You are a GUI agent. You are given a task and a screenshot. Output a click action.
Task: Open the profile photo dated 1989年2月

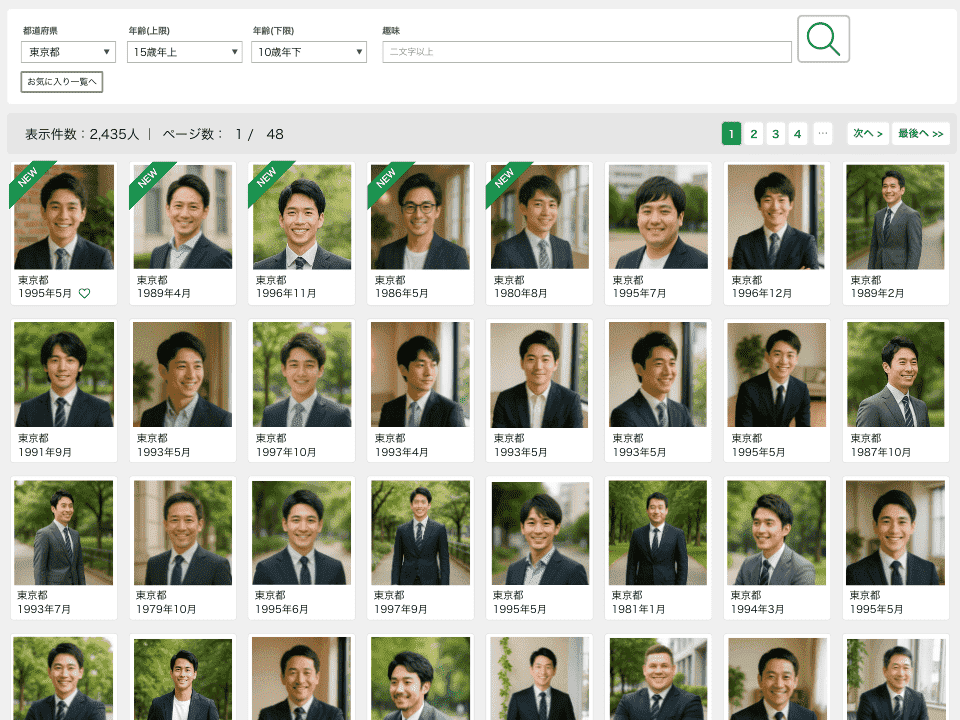pyautogui.click(x=896, y=217)
